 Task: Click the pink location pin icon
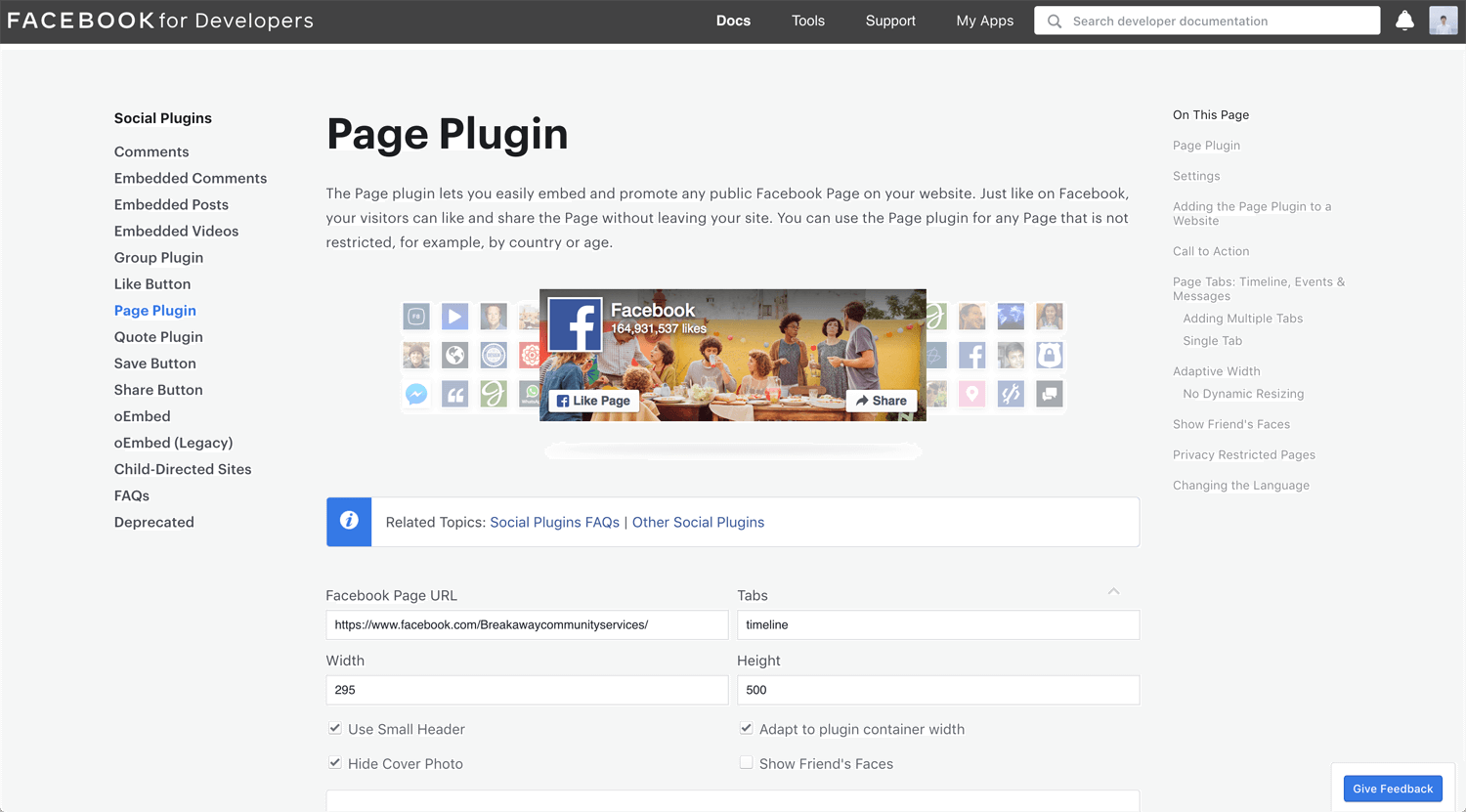(972, 395)
